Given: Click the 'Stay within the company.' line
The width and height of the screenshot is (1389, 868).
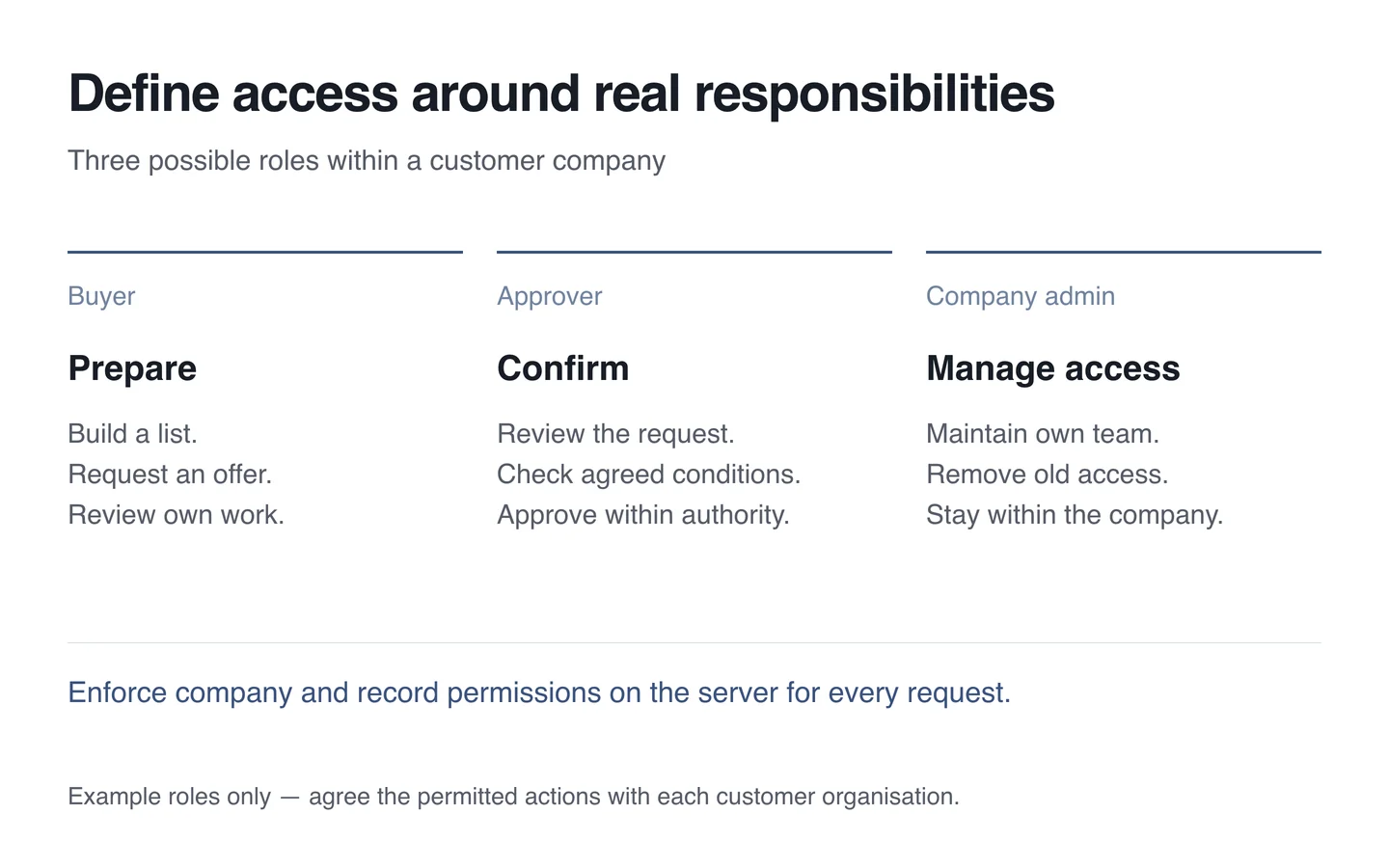Looking at the screenshot, I should 1075,515.
